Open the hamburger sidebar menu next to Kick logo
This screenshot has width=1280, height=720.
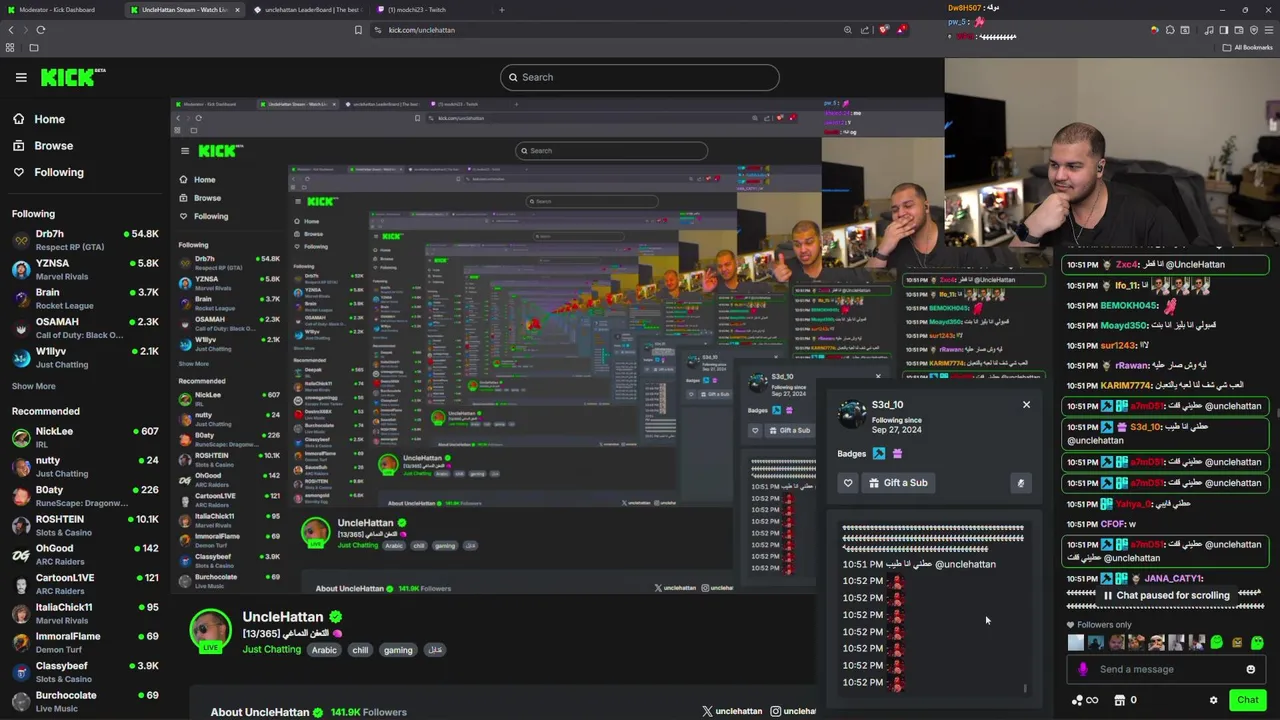click(x=21, y=77)
